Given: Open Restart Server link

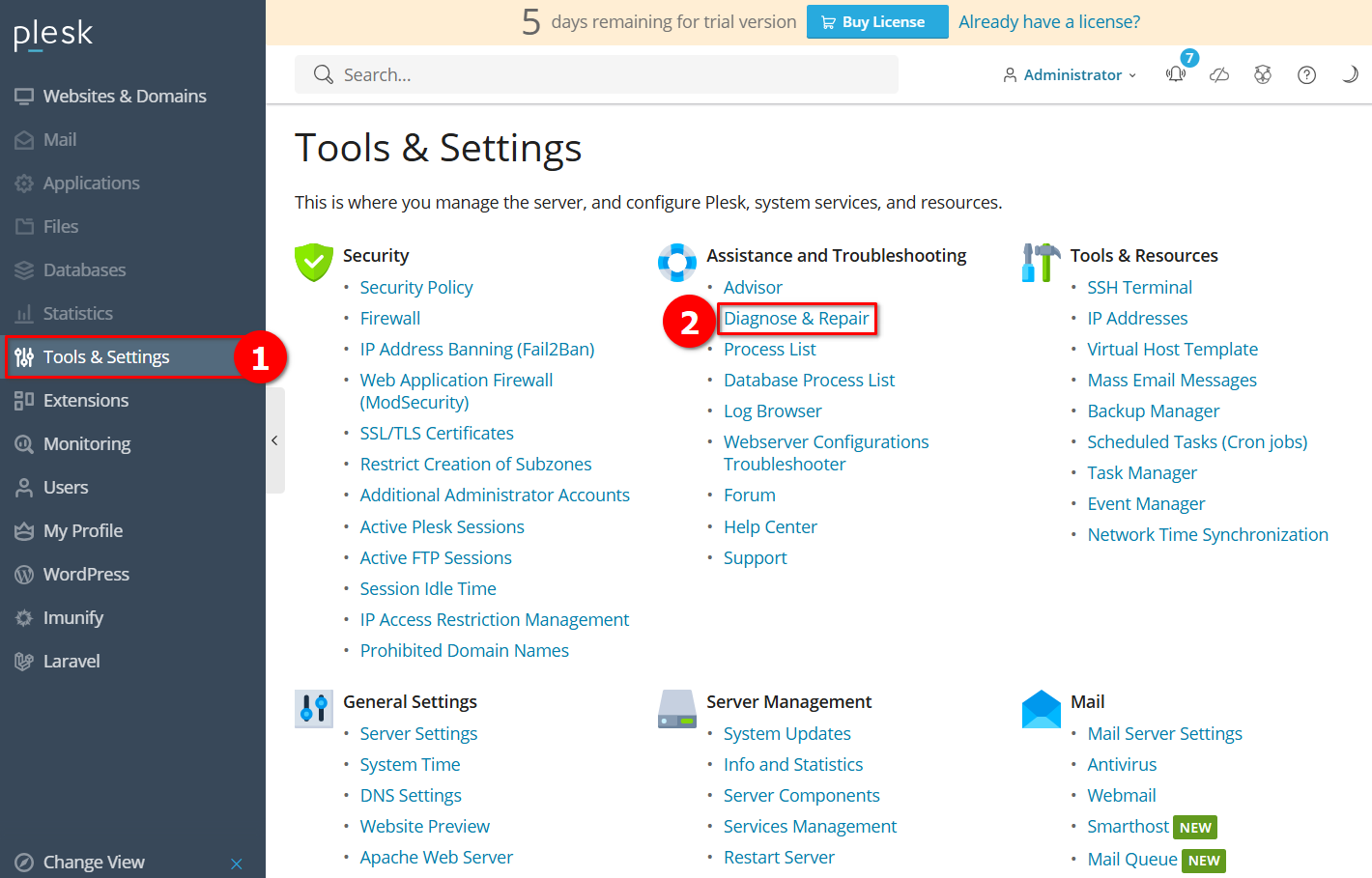Looking at the screenshot, I should point(779,857).
